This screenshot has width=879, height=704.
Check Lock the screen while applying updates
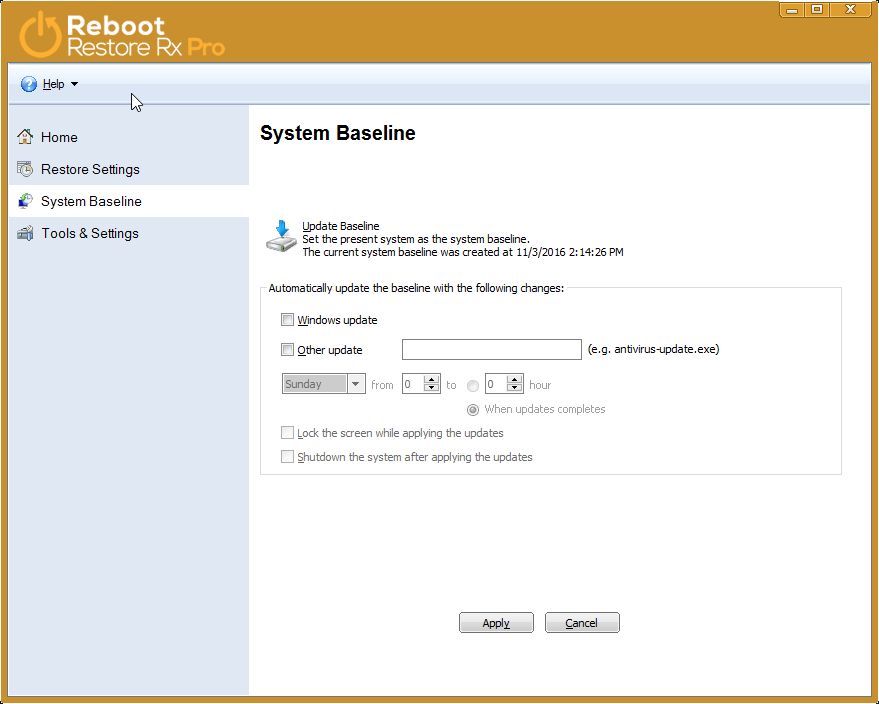pyautogui.click(x=288, y=433)
